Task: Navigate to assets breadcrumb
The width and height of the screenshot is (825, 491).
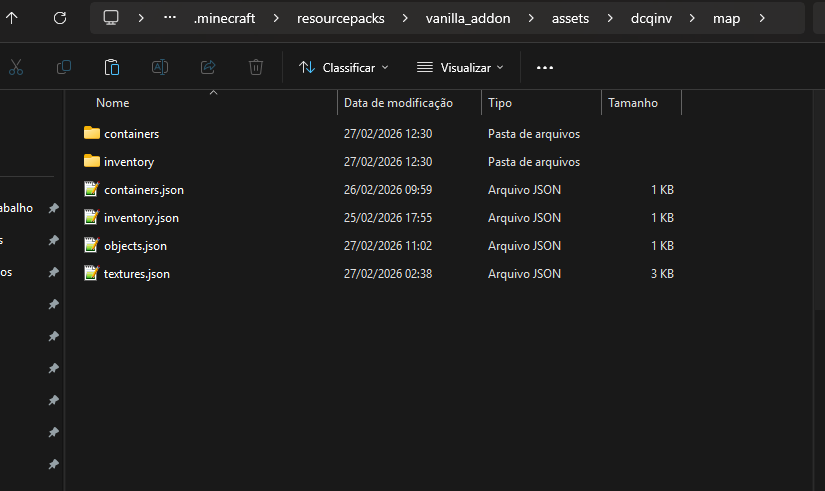Action: pos(570,18)
